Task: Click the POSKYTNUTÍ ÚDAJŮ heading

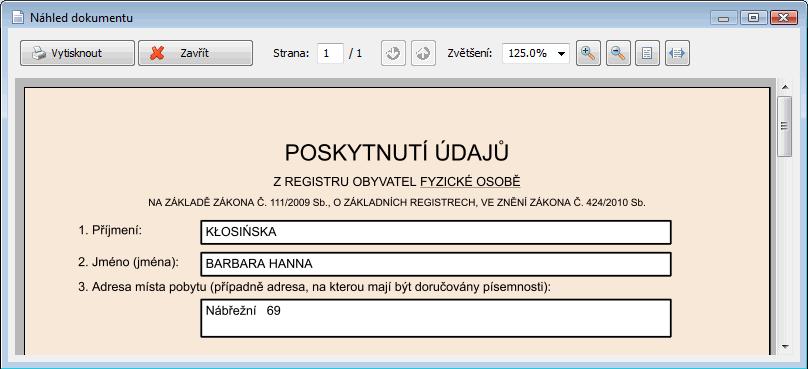Action: coord(397,153)
